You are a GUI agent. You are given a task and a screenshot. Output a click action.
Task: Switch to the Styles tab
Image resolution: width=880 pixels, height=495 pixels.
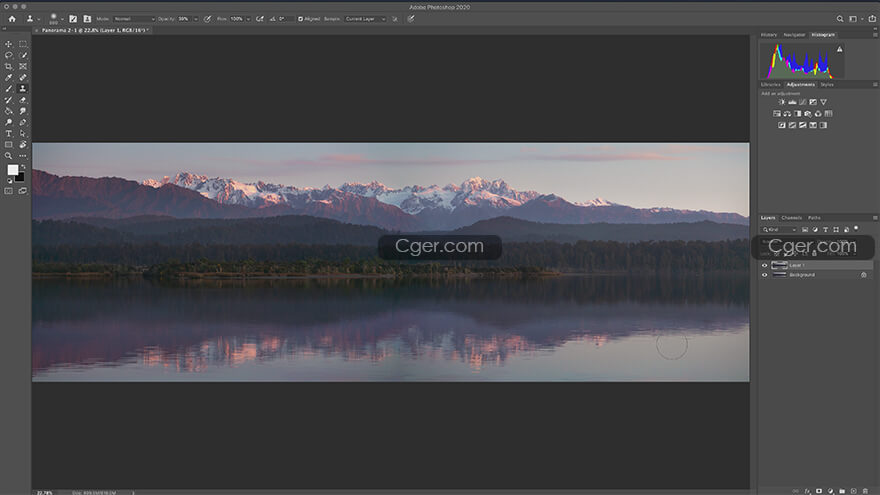point(827,85)
